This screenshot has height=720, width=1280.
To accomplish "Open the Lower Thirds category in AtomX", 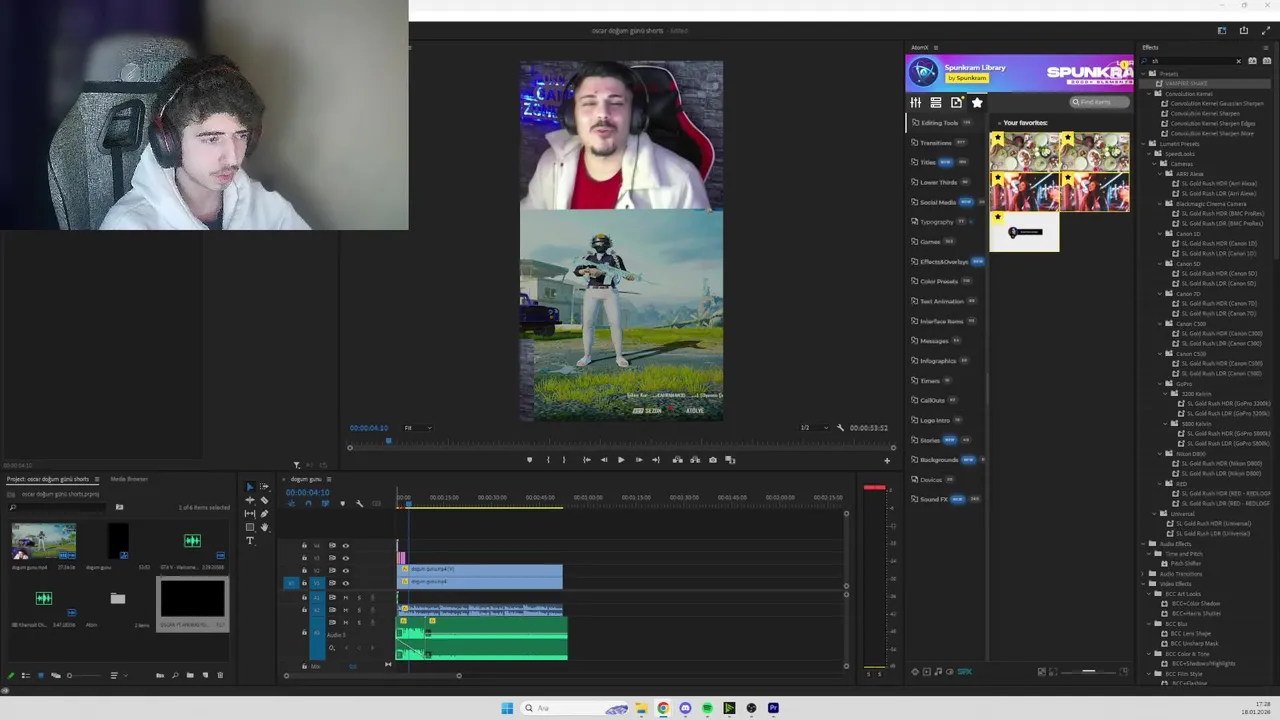I will pos(938,182).
